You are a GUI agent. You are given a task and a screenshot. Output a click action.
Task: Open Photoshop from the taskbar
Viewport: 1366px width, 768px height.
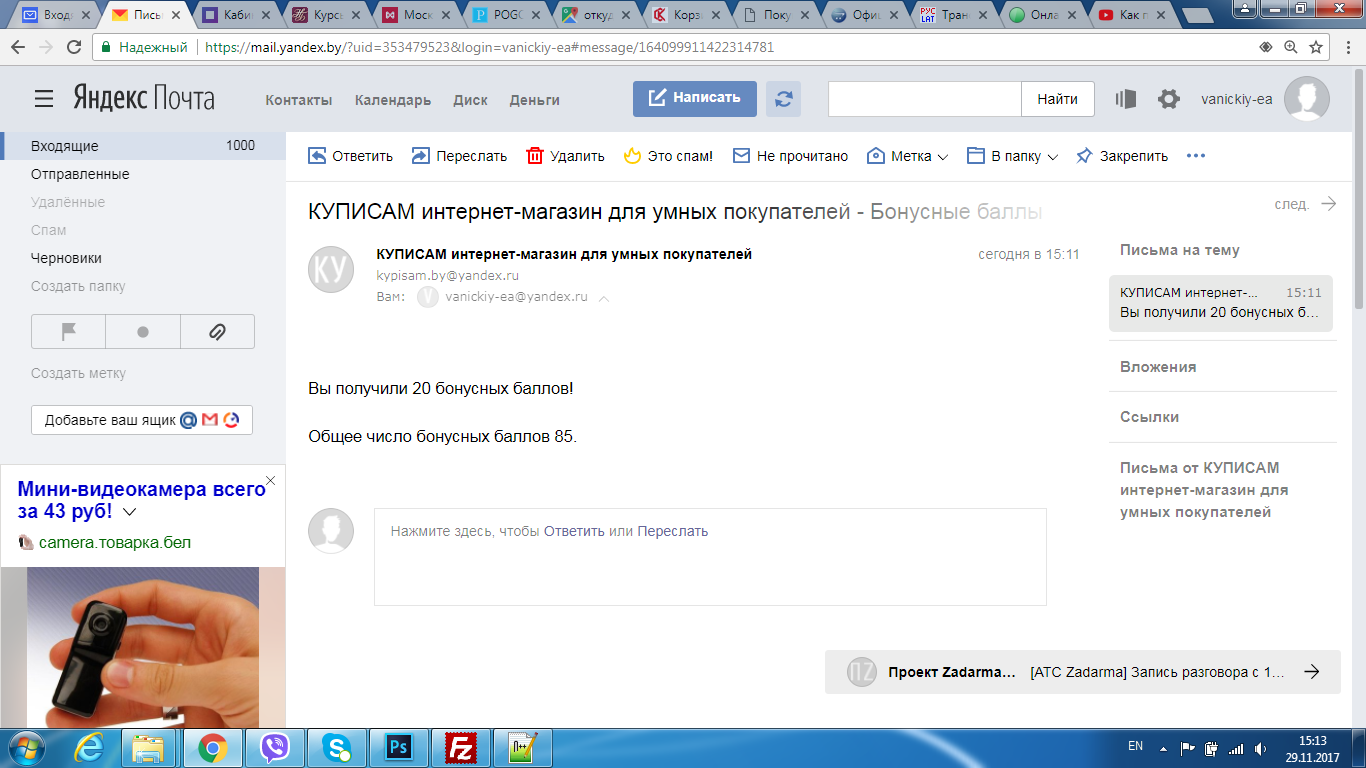click(x=399, y=748)
